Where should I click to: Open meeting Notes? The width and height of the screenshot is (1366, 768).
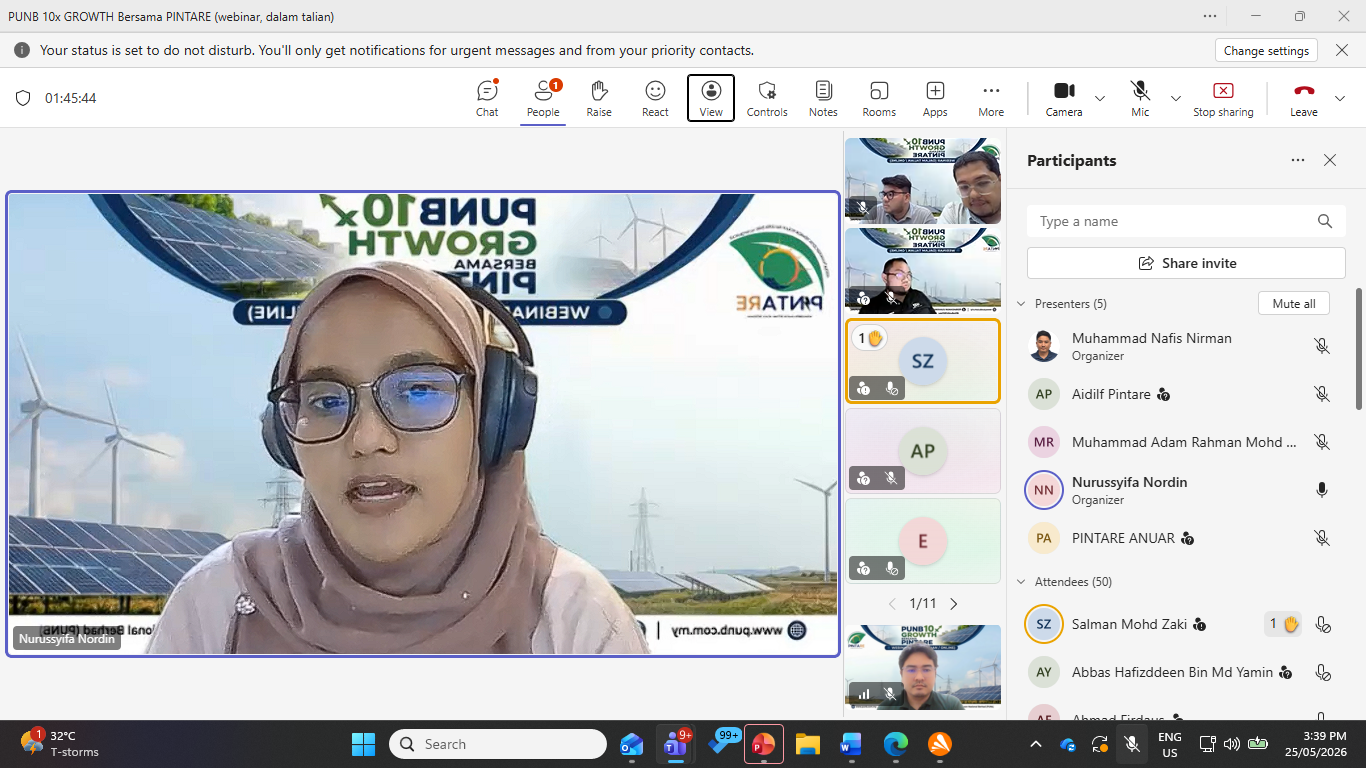823,98
